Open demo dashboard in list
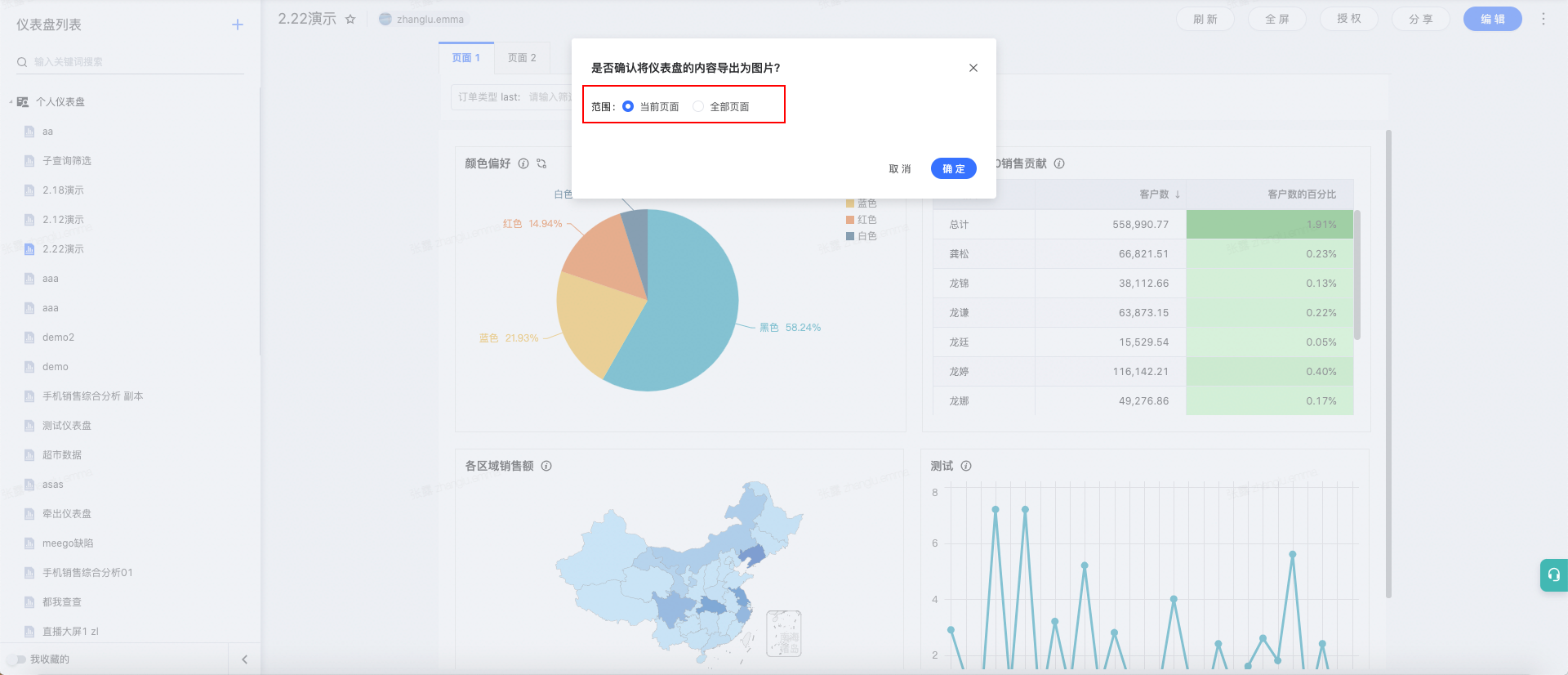Image resolution: width=1568 pixels, height=675 pixels. [56, 367]
